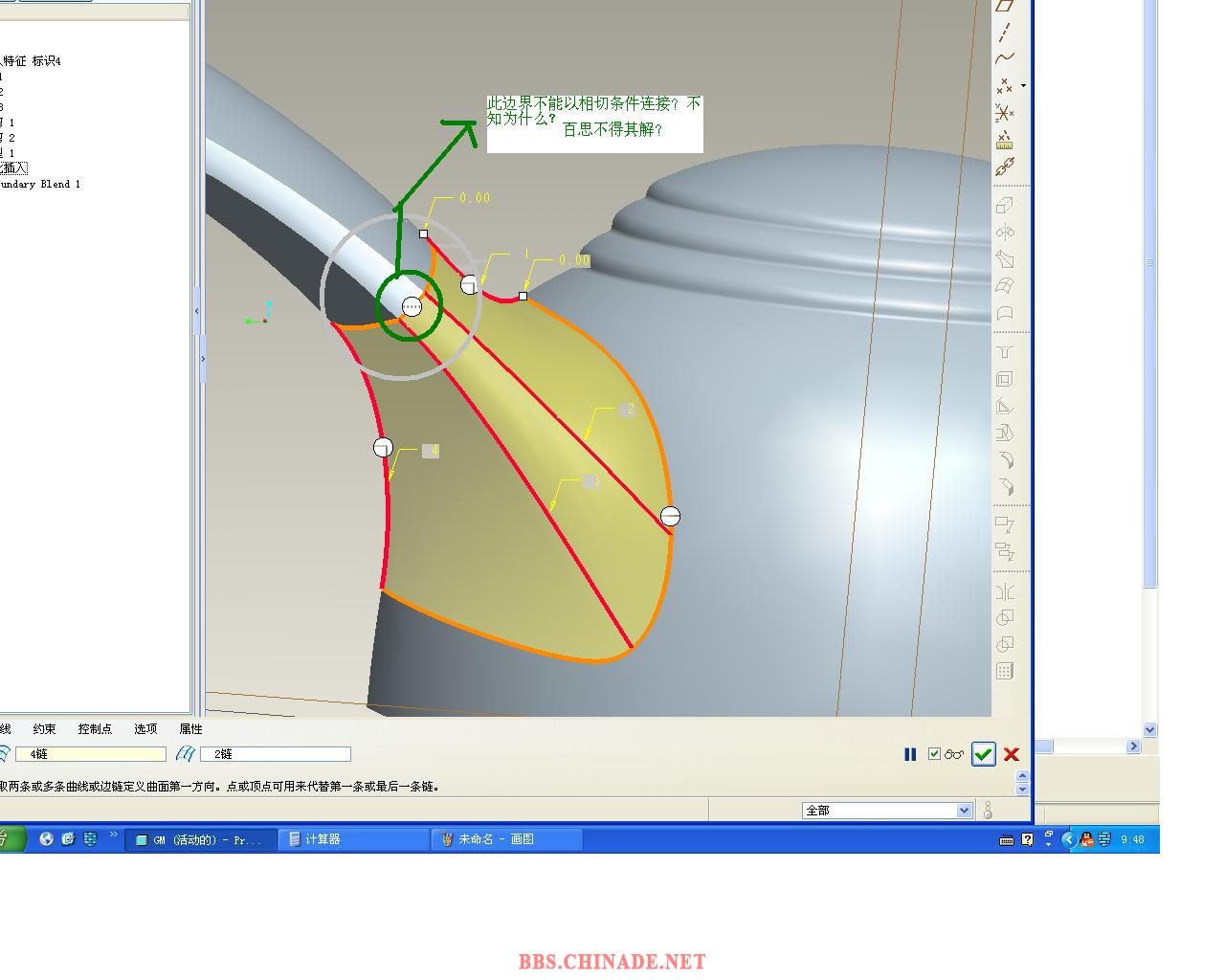
Task: Open the datum point flyout arrow
Action: [1023, 86]
